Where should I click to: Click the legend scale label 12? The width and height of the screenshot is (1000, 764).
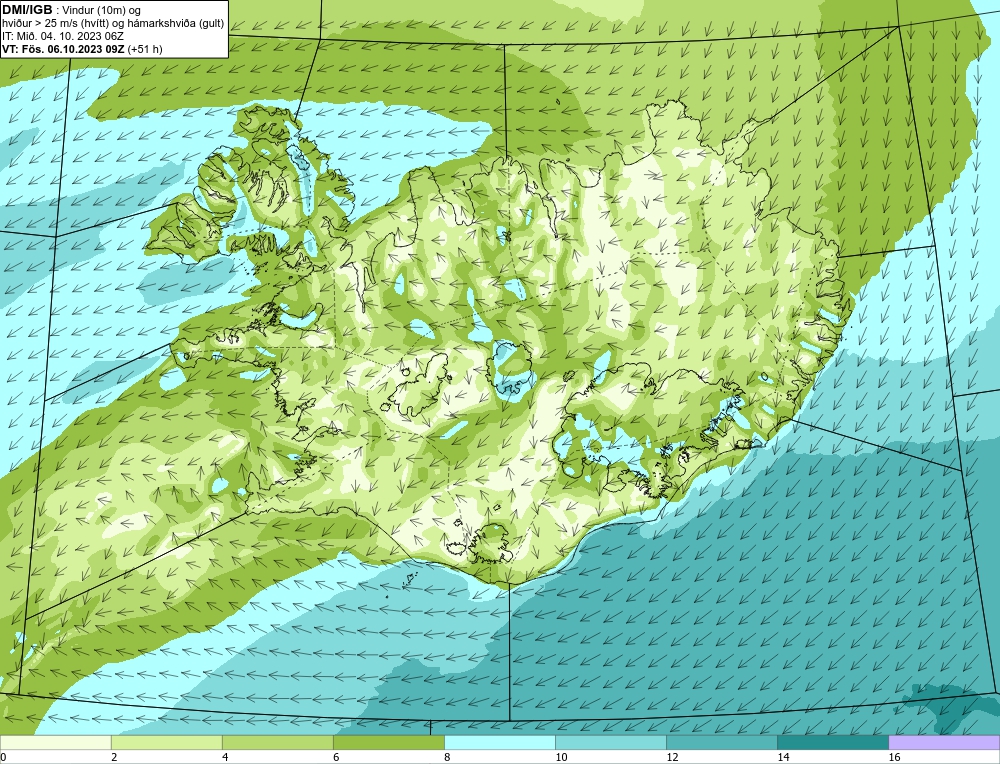click(x=672, y=757)
